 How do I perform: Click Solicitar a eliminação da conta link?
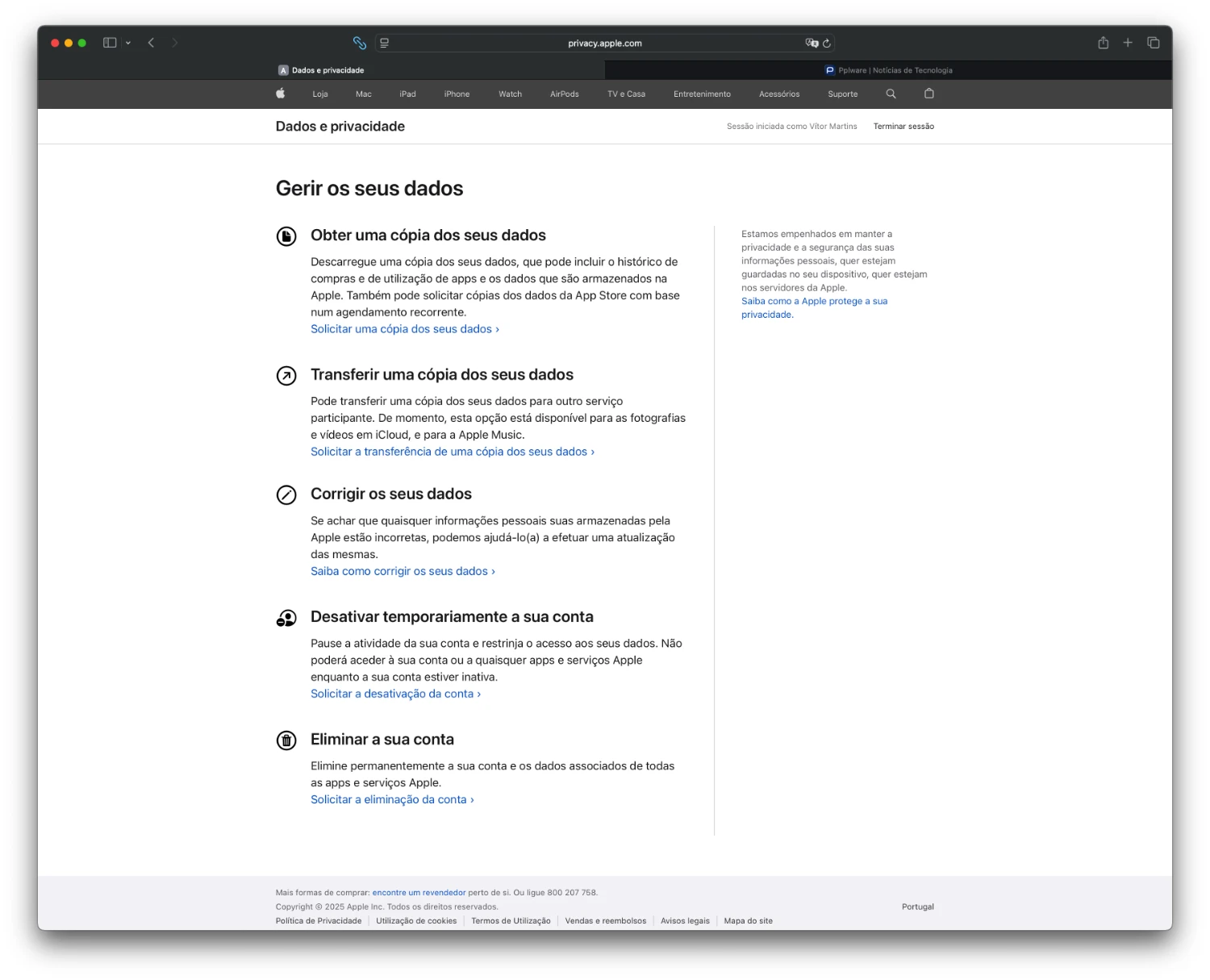click(x=392, y=799)
